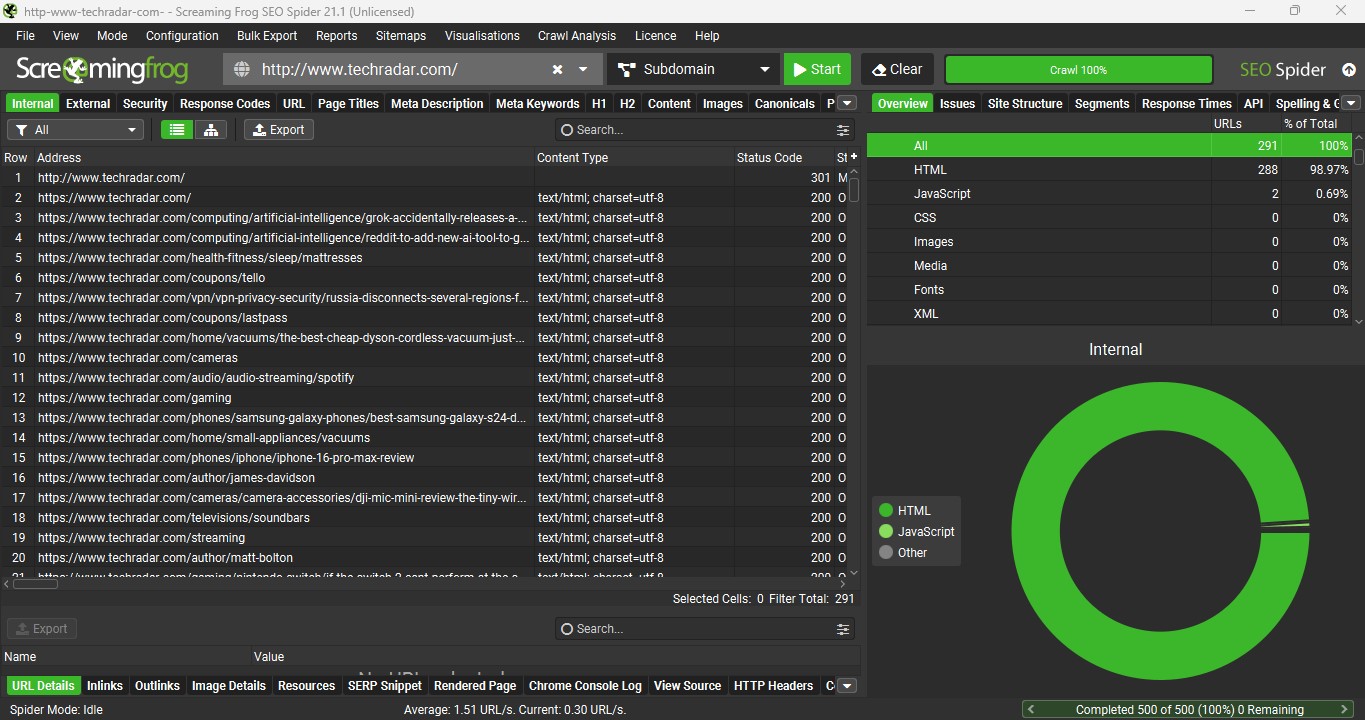
Task: Switch to the Response Codes tab
Action: coord(225,103)
